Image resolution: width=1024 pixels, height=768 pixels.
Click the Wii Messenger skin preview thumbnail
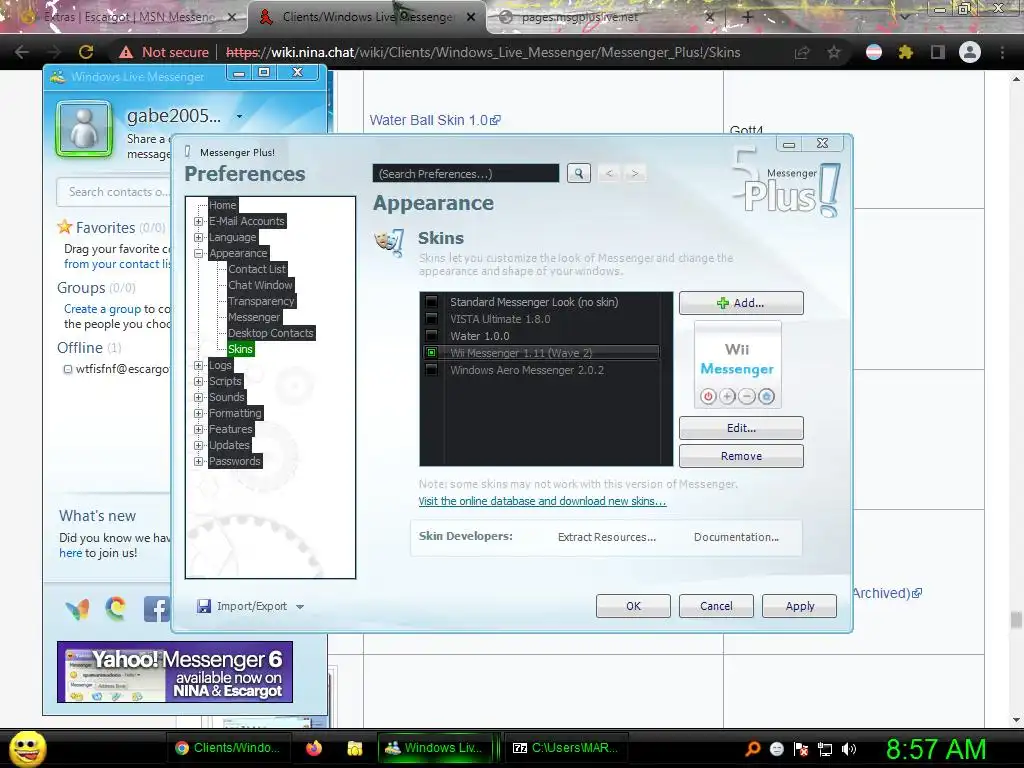[x=737, y=365]
